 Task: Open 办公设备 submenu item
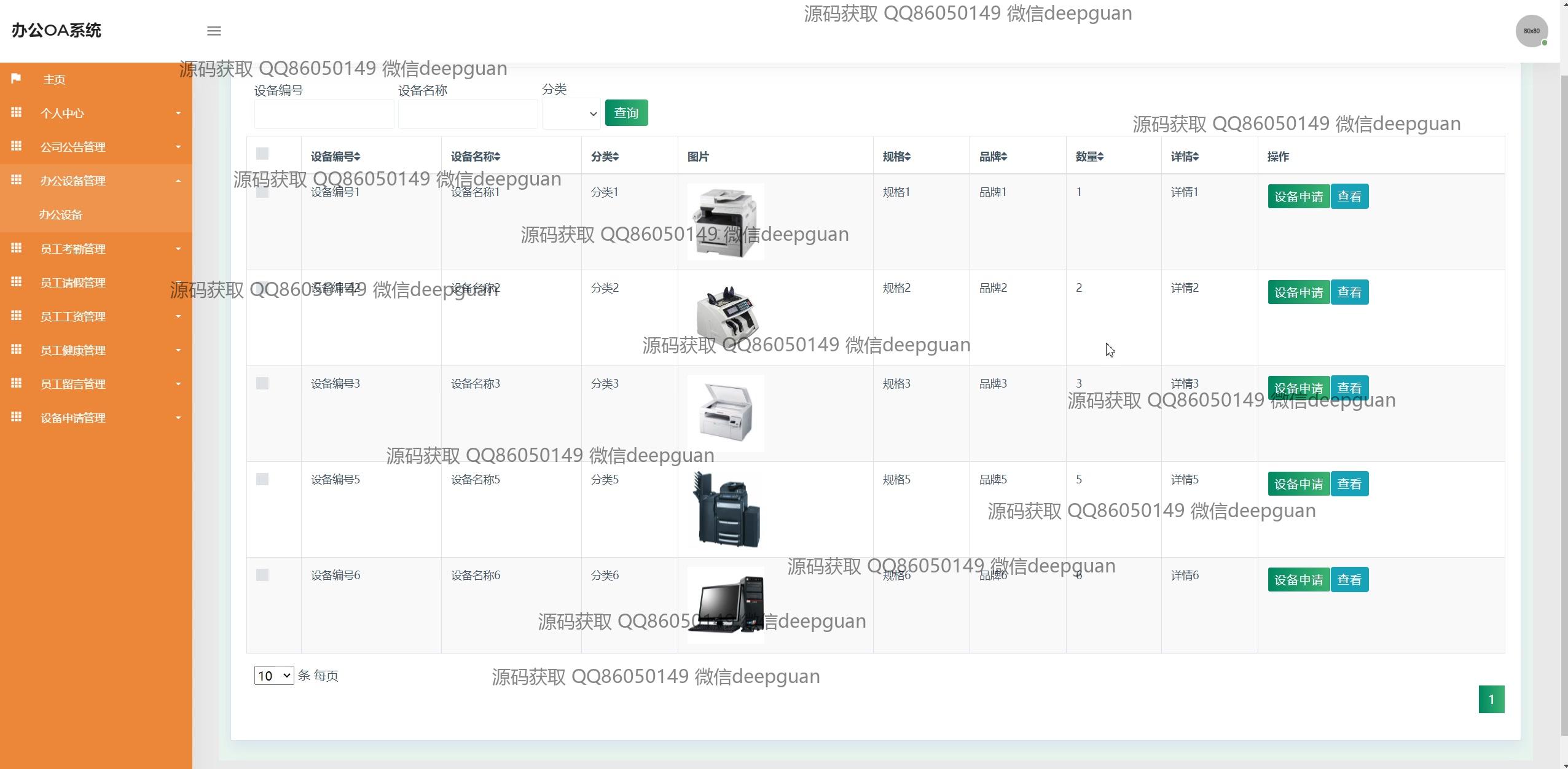coord(60,215)
